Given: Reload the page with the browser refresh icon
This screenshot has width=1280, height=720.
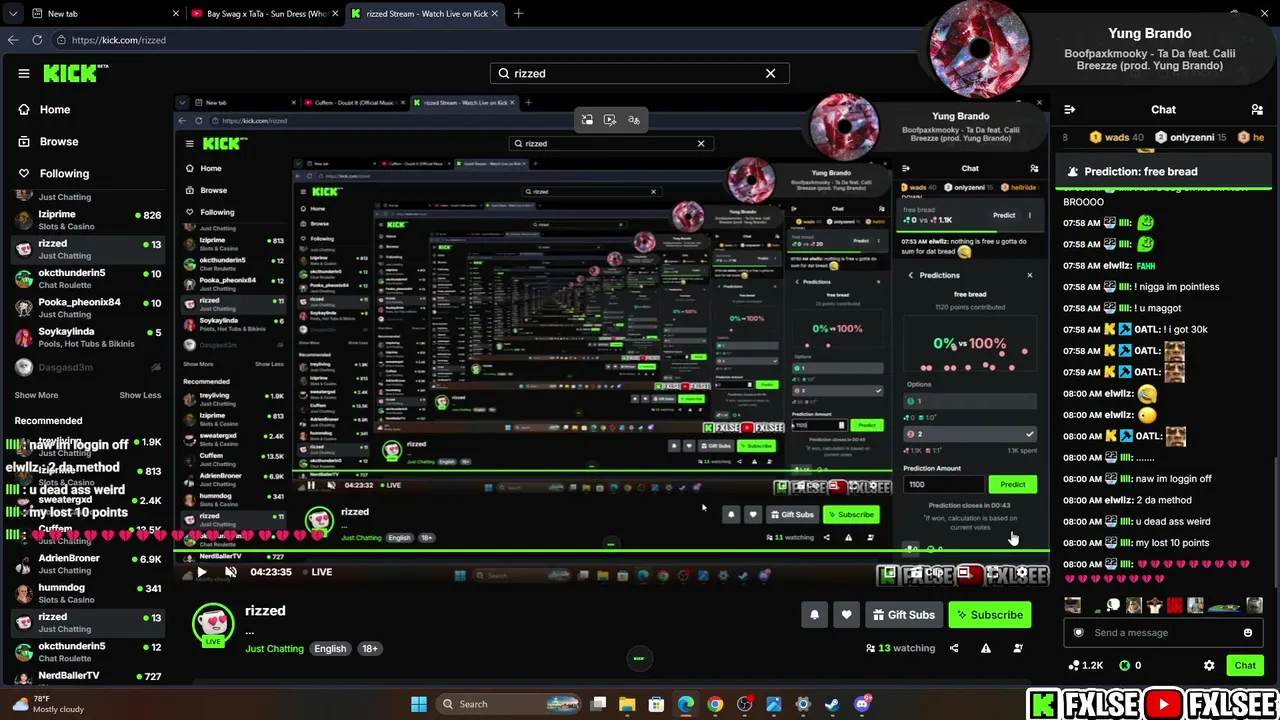Looking at the screenshot, I should coord(37,40).
